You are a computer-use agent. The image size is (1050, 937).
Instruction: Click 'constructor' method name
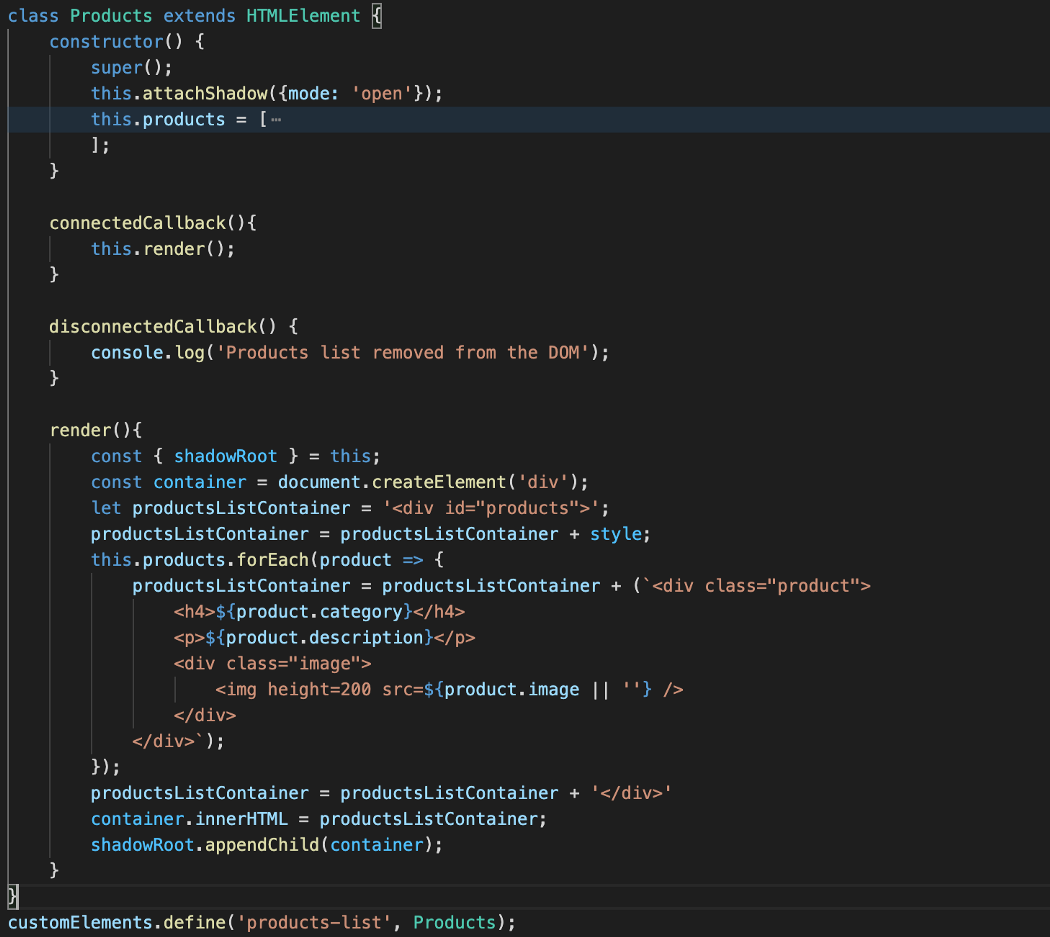tap(106, 42)
